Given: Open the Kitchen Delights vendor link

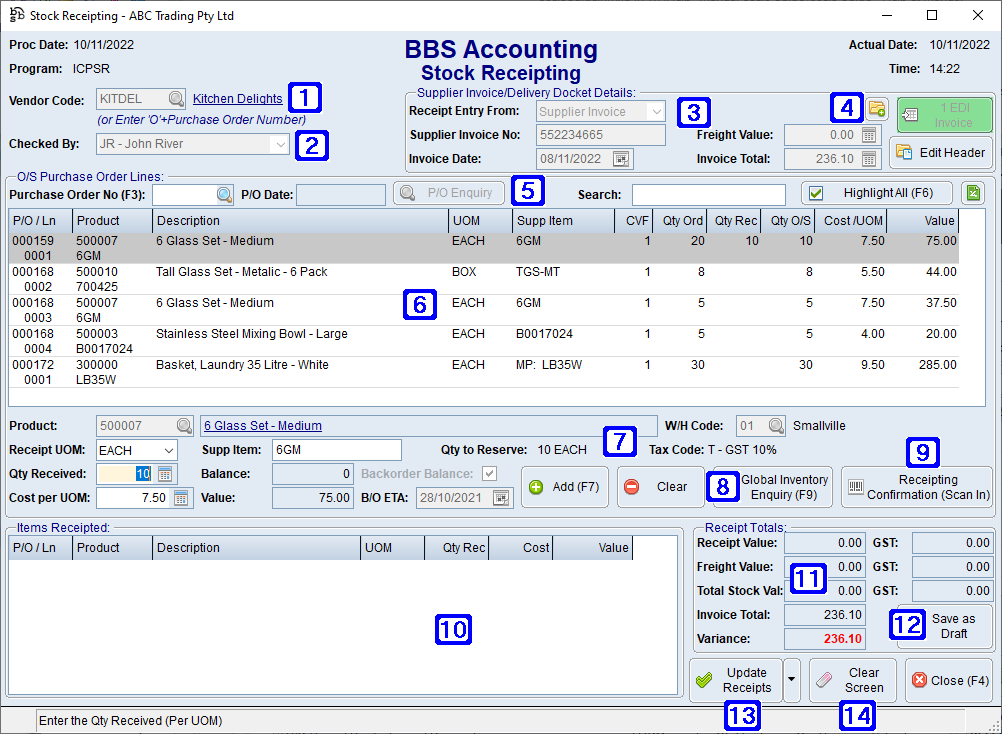Looking at the screenshot, I should [237, 99].
